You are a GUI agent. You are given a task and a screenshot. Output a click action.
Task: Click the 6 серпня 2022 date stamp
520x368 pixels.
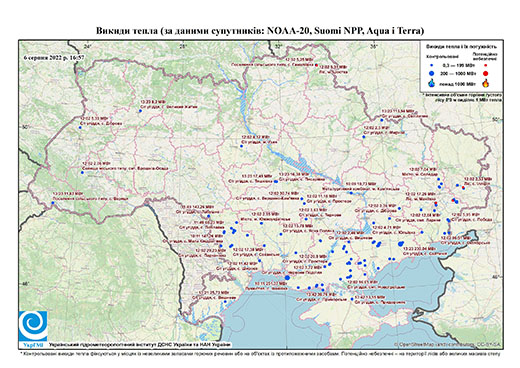[x=54, y=57]
